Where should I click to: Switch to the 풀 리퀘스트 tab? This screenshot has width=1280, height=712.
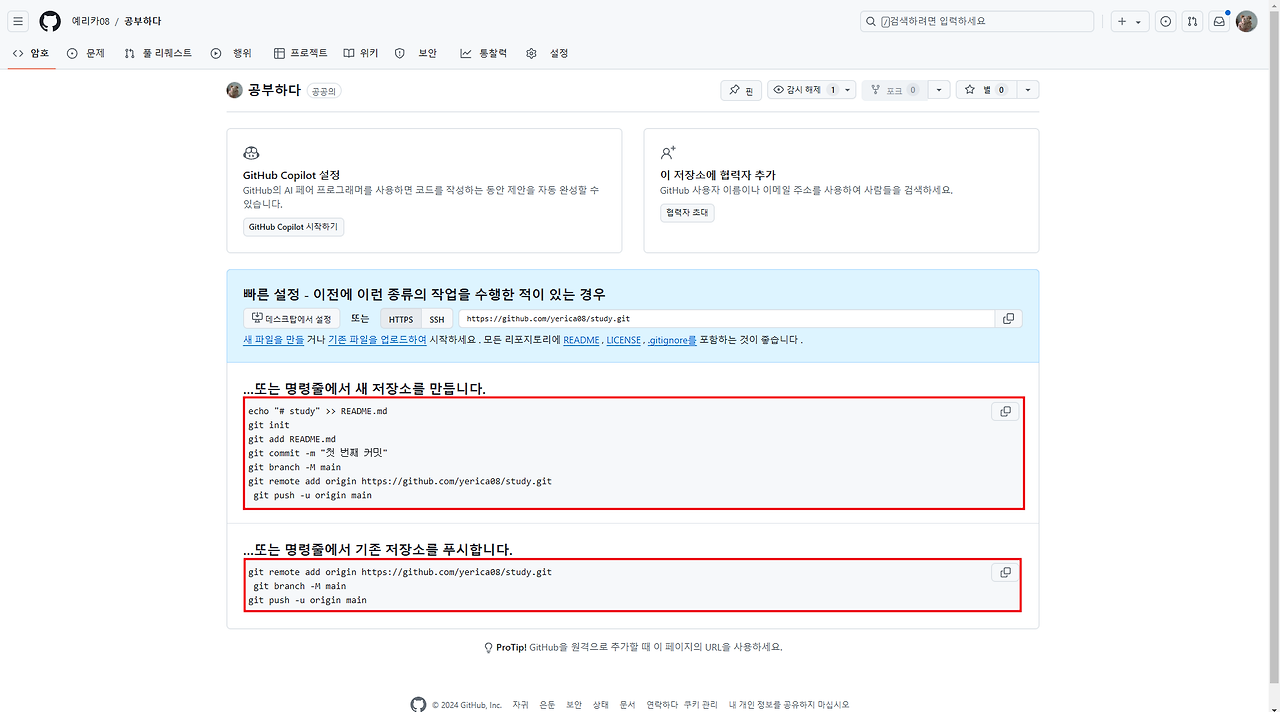click(x=158, y=53)
